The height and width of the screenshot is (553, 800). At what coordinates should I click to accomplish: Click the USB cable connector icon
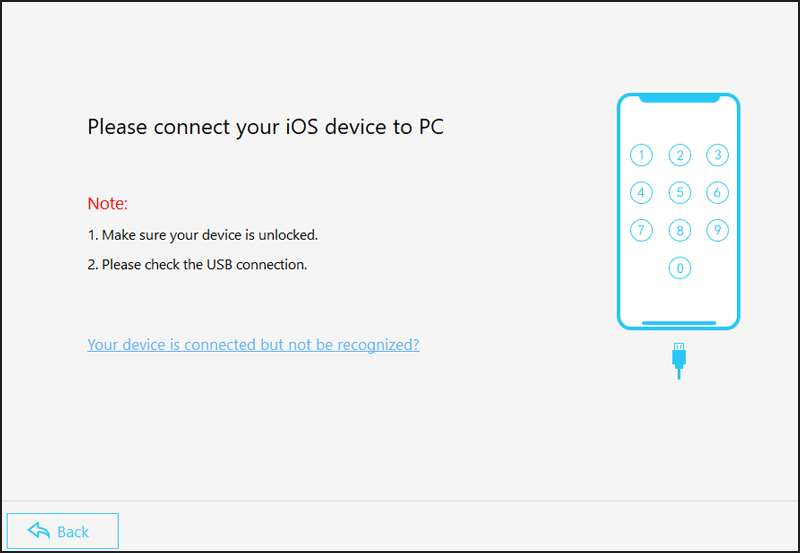pos(679,361)
